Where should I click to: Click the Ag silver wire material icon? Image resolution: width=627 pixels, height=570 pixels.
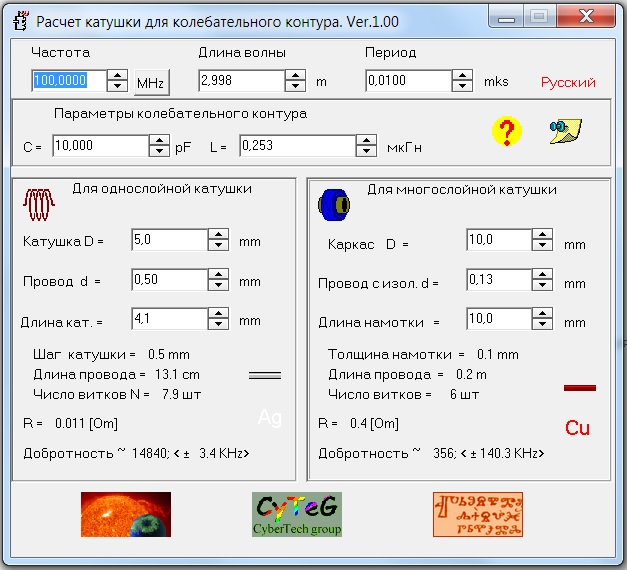[269, 417]
